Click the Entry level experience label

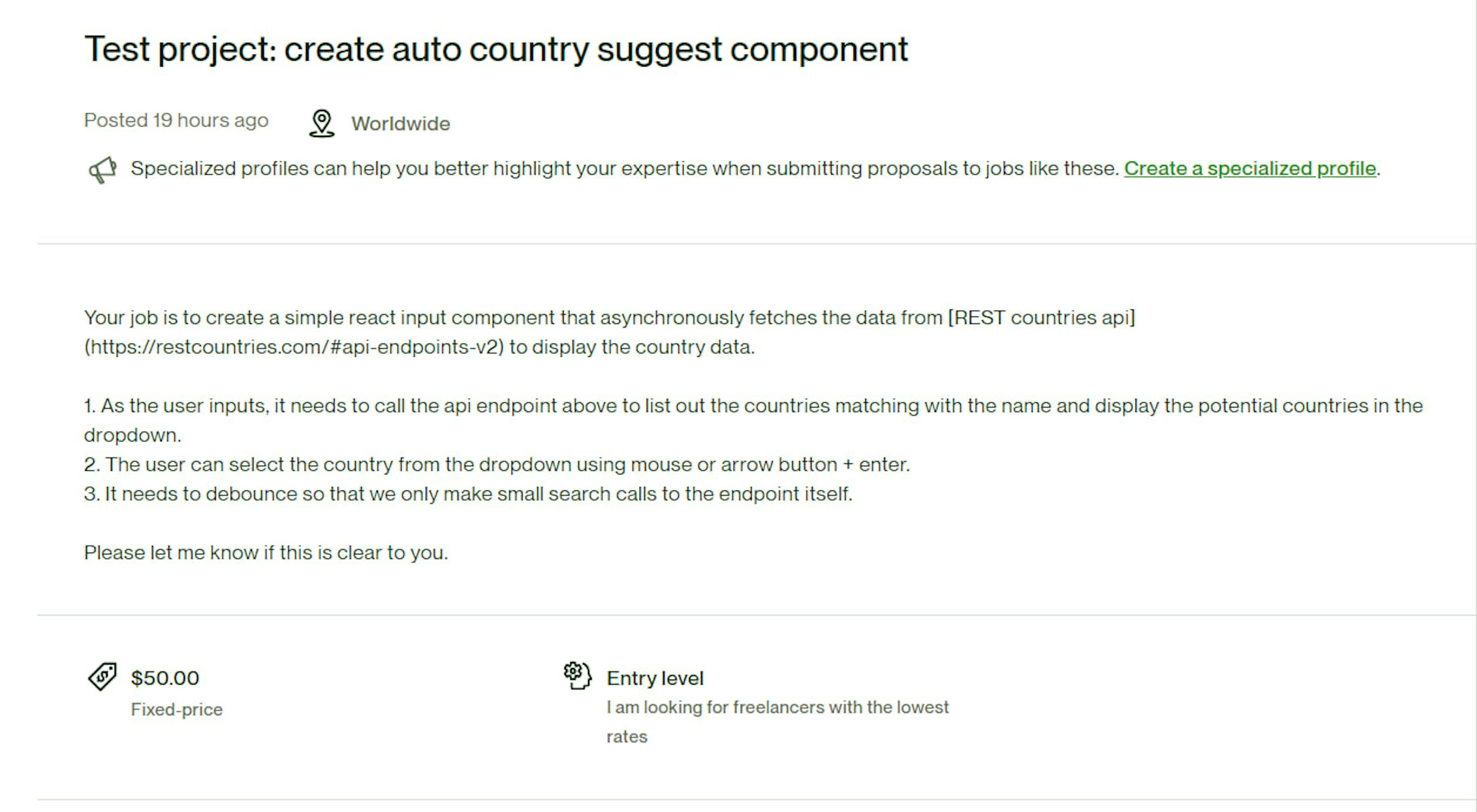[x=655, y=679]
